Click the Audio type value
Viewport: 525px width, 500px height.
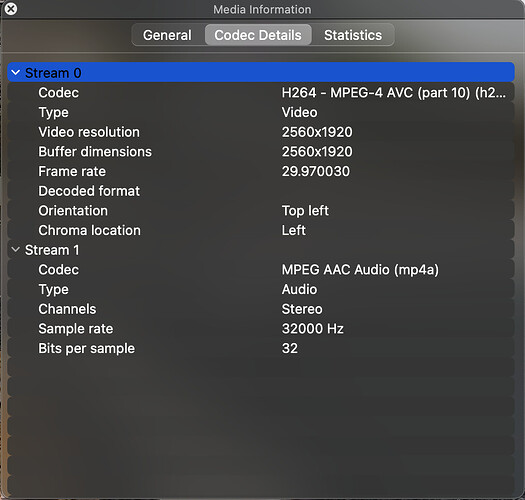click(x=299, y=289)
